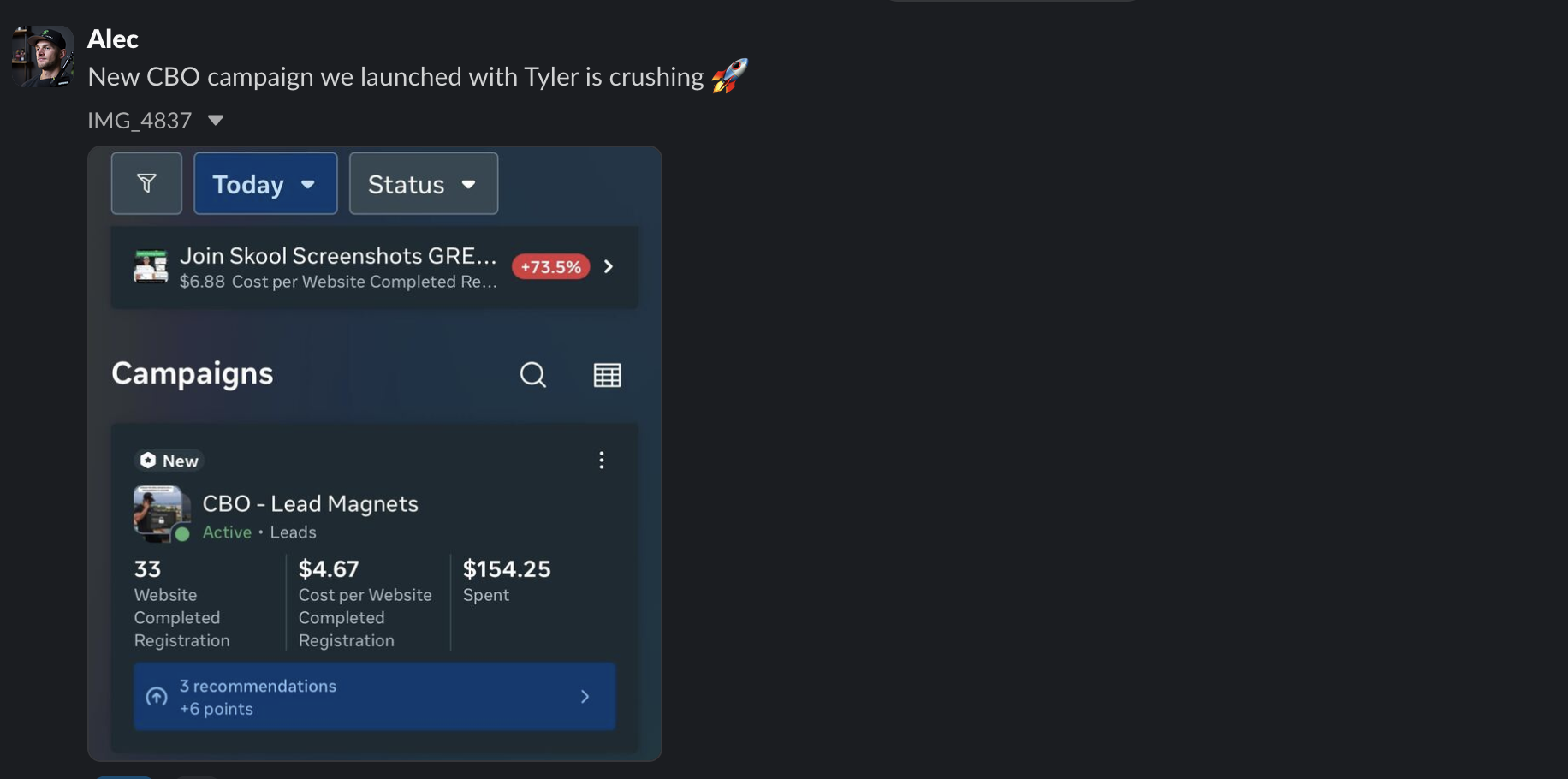
Task: Switch to table view grid icon
Action: (608, 375)
